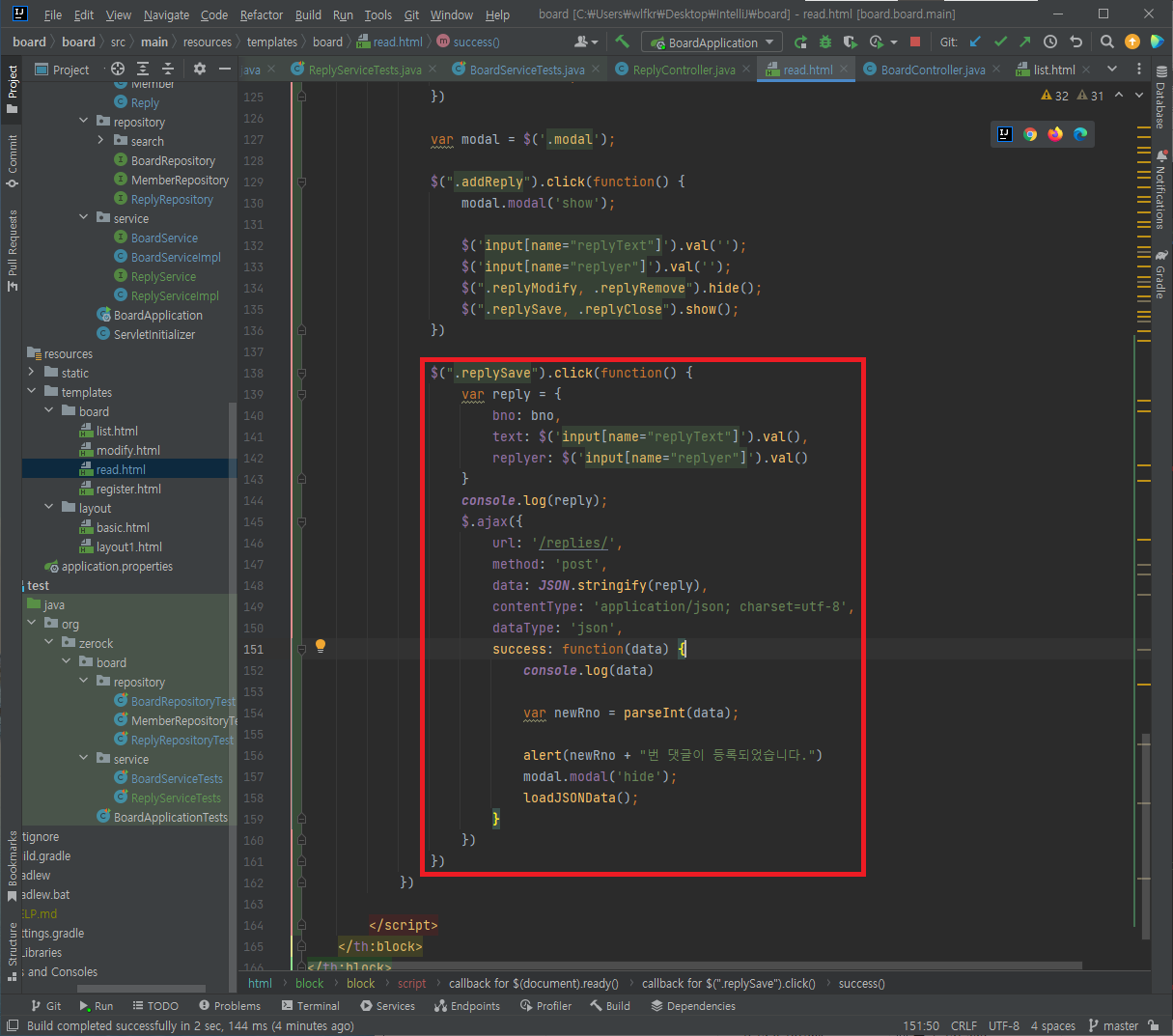Open Project panel gear options

[x=200, y=69]
